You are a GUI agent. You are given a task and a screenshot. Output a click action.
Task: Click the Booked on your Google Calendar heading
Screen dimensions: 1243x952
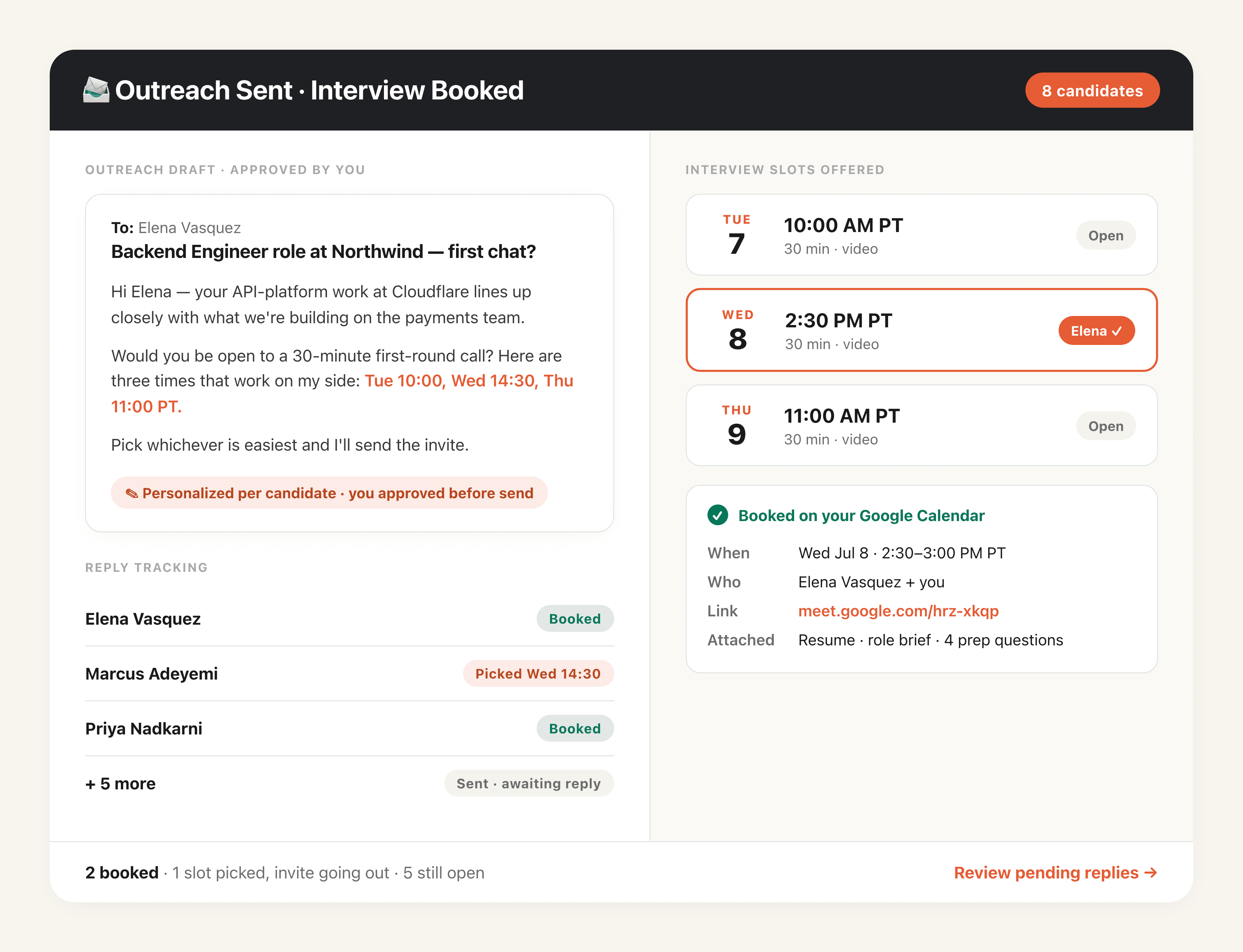(861, 516)
